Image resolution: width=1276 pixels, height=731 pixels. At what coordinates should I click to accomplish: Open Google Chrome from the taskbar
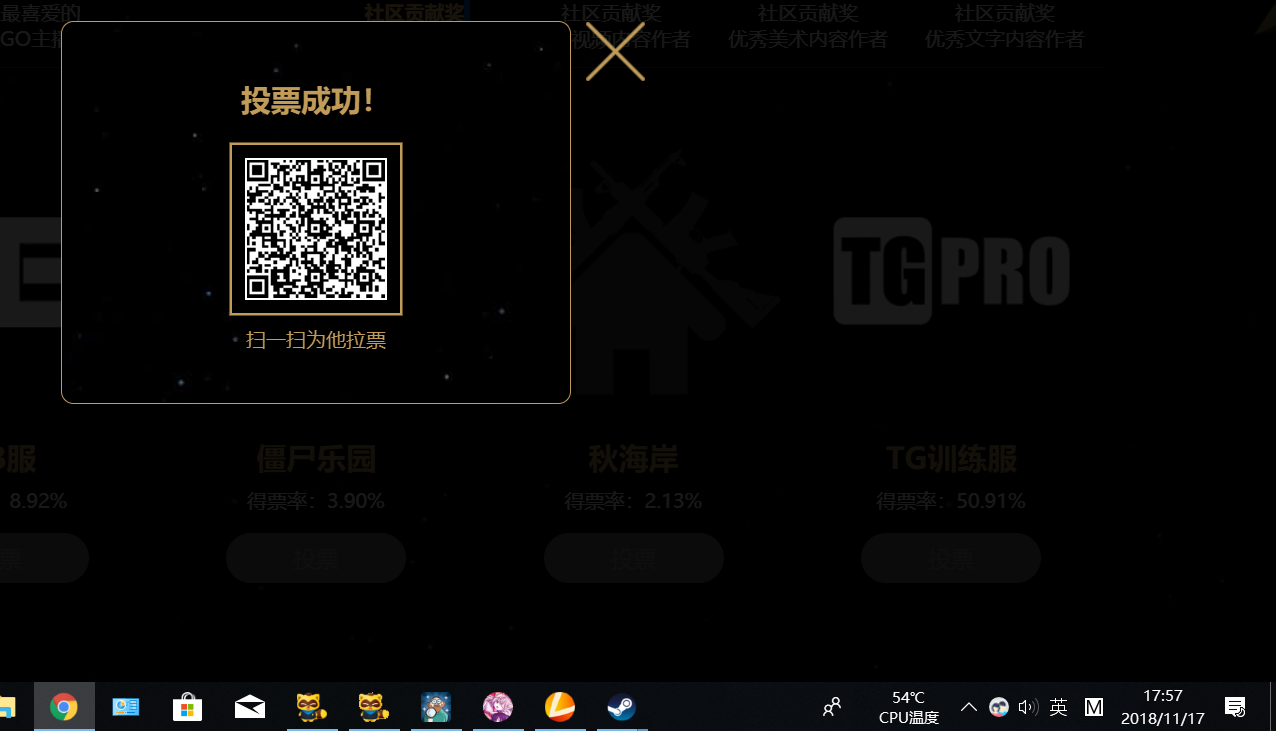point(64,707)
